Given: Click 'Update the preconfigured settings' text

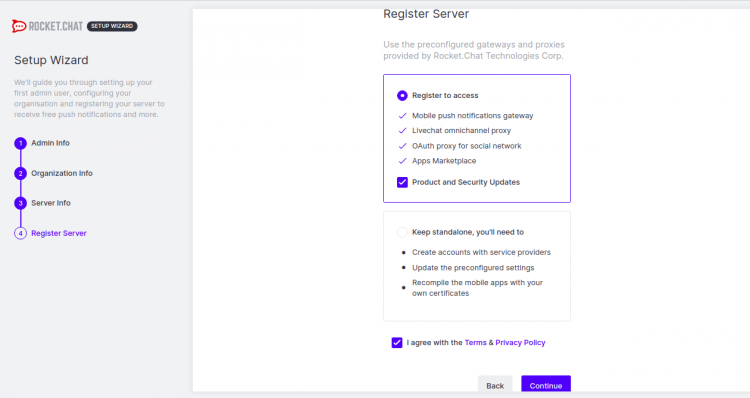Looking at the screenshot, I should [473, 268].
